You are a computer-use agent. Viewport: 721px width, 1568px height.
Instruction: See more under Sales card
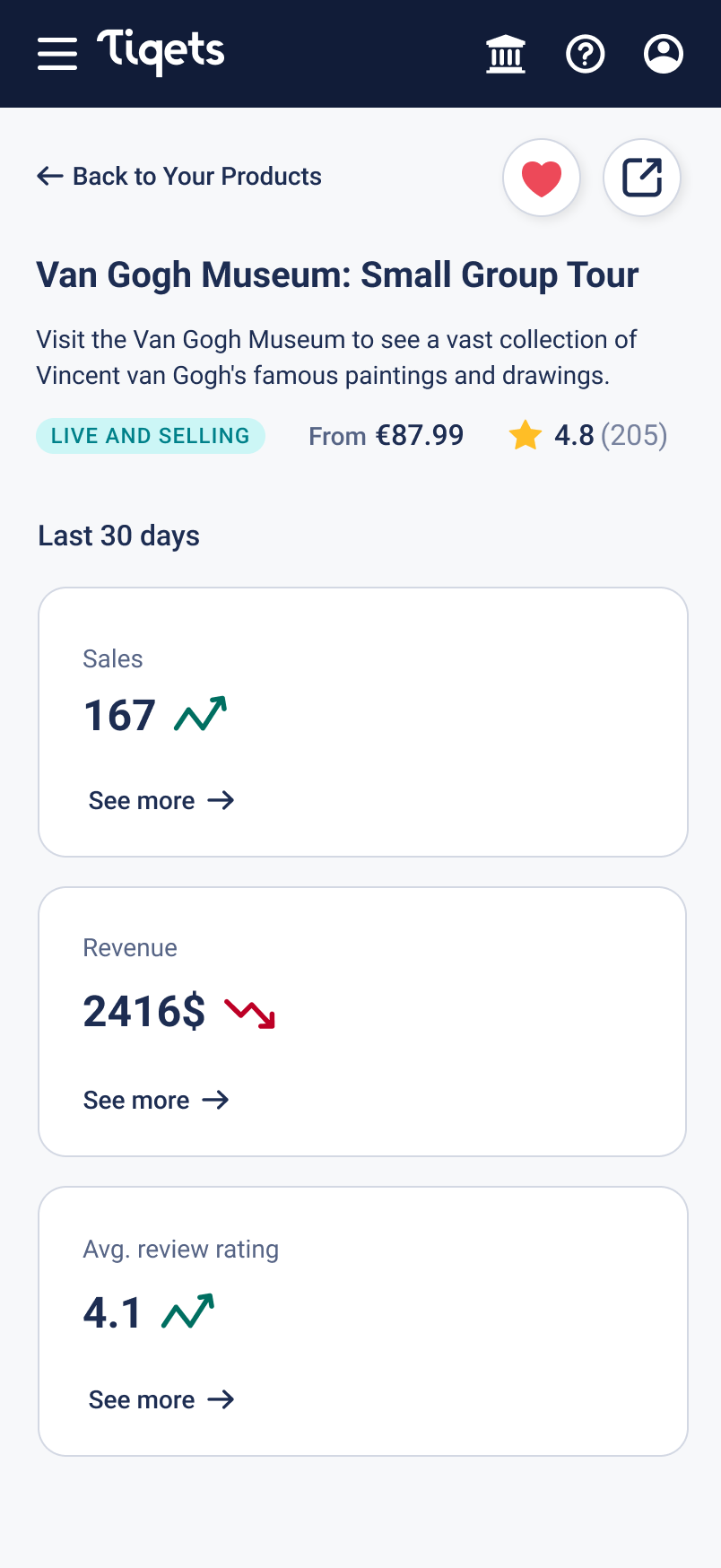[161, 800]
